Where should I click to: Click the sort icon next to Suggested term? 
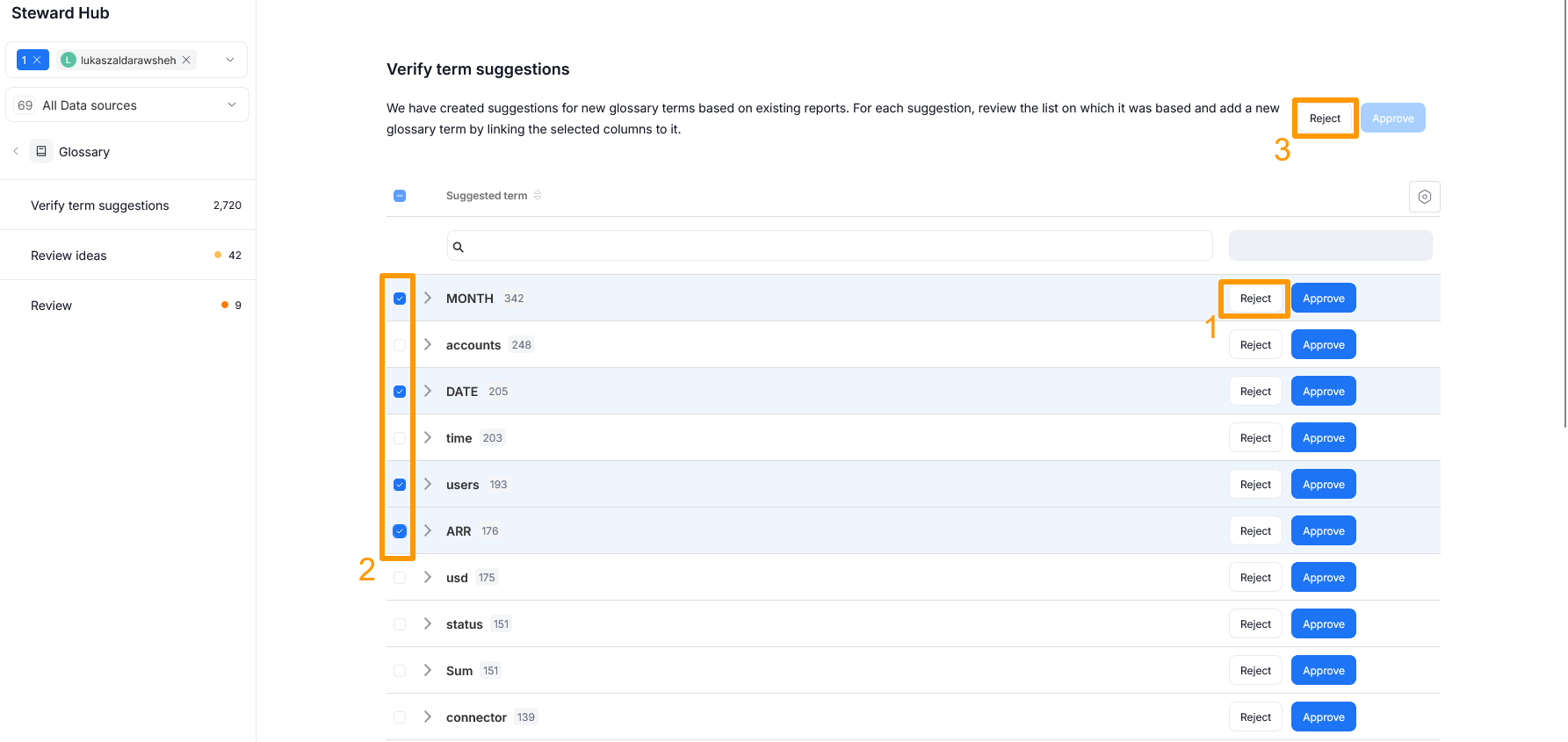[537, 195]
